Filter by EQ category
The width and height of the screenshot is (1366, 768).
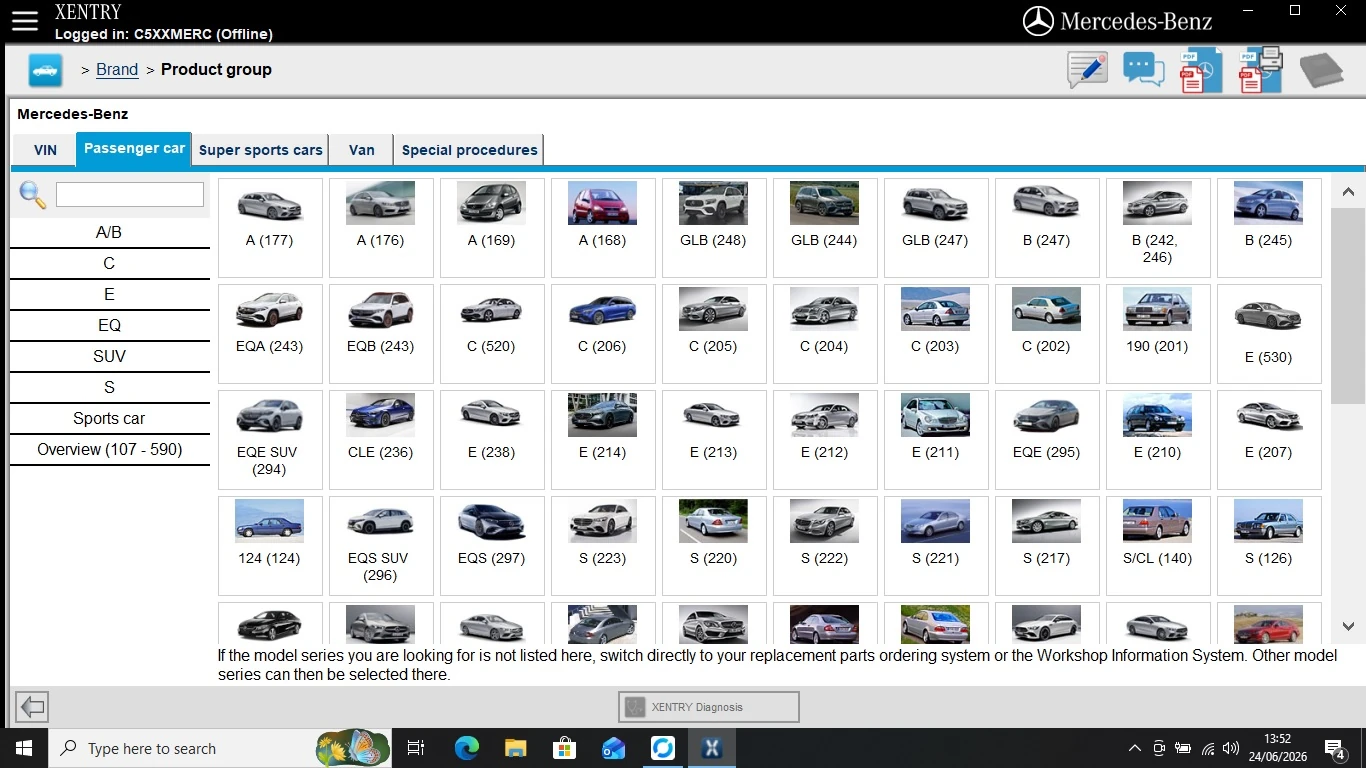tap(109, 325)
